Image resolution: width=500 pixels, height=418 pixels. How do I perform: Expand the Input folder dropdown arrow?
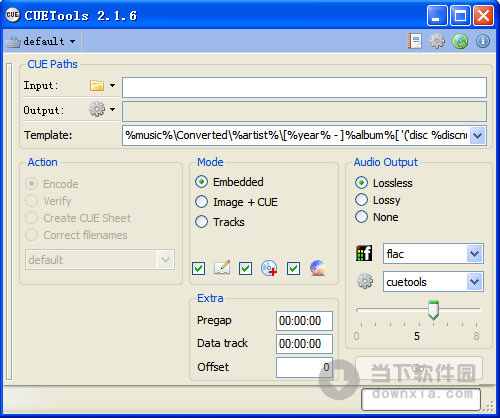click(x=113, y=86)
